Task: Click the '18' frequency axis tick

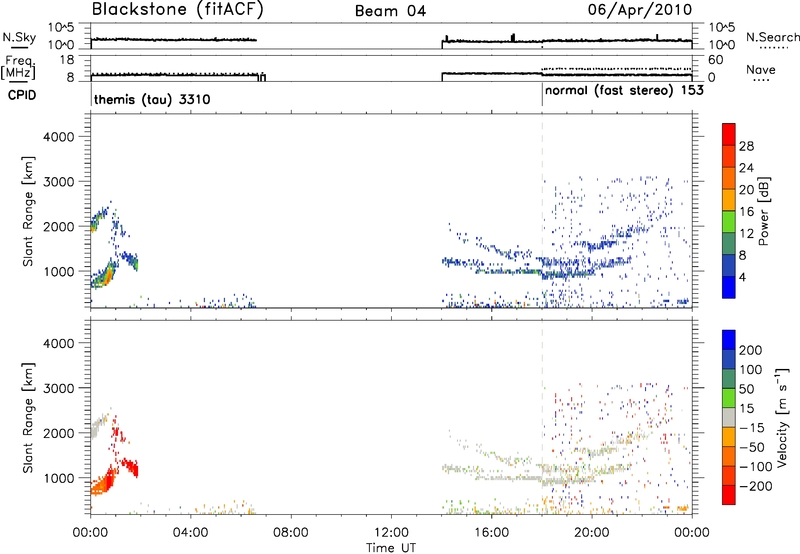Action: point(66,60)
